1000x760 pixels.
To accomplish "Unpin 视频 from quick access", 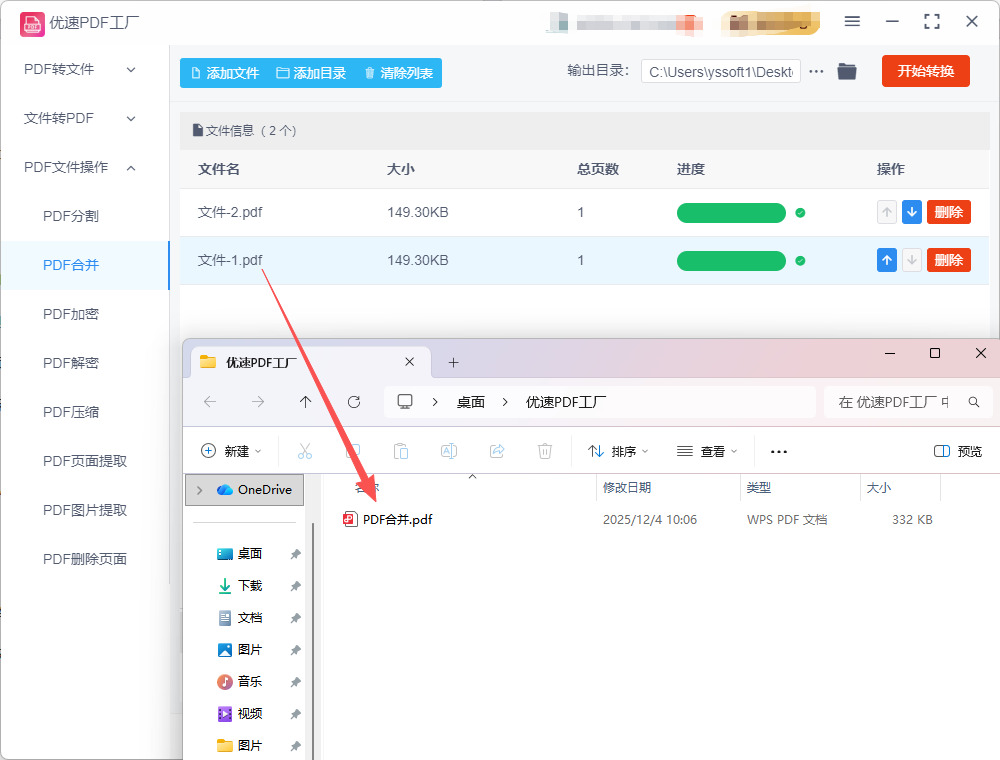I will pos(295,713).
